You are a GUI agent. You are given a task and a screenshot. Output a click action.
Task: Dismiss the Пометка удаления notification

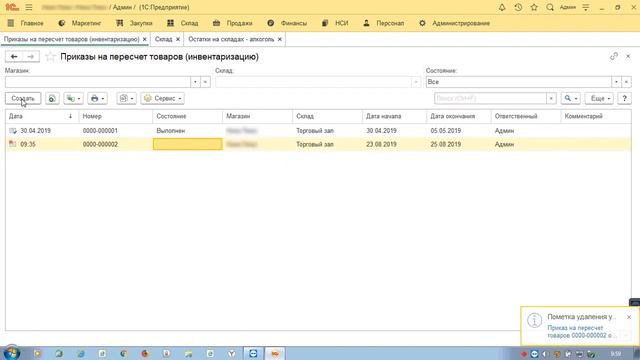pyautogui.click(x=629, y=317)
